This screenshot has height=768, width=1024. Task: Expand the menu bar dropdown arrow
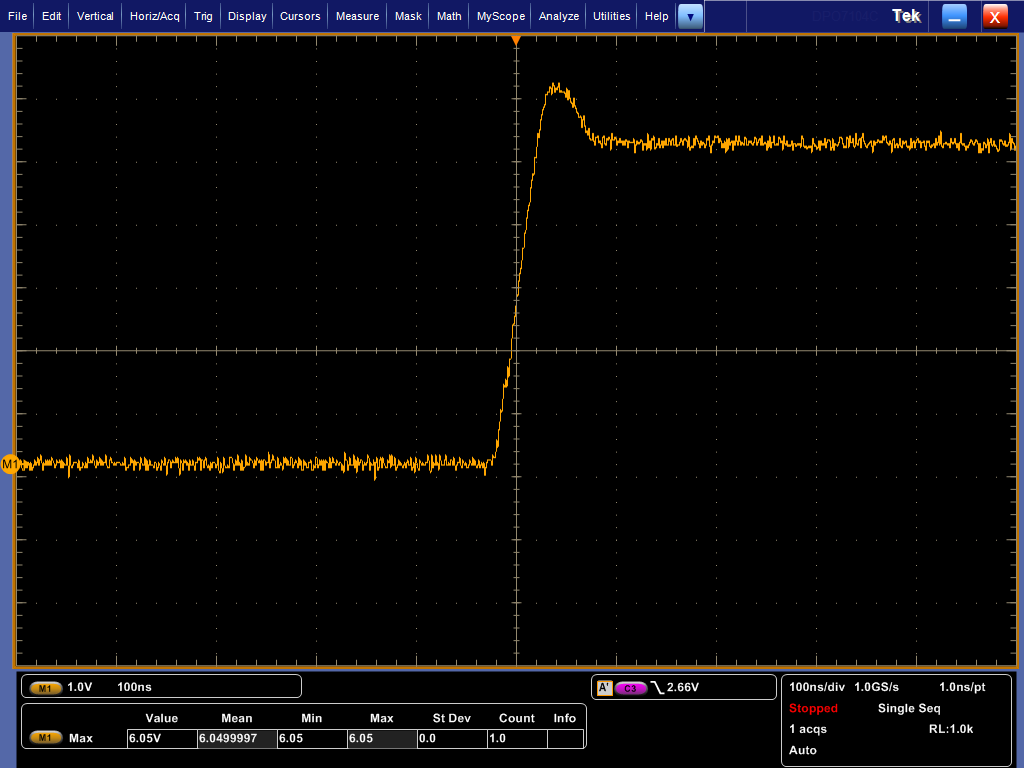click(690, 16)
